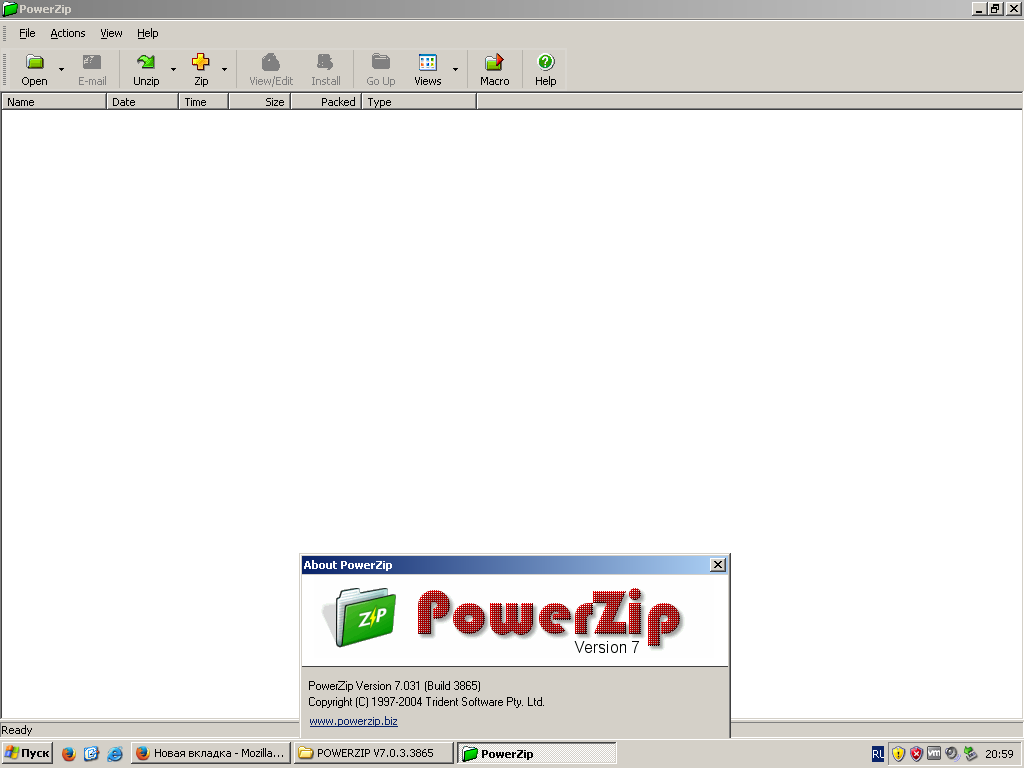Expand the Unzip button dropdown arrow

click(x=173, y=70)
